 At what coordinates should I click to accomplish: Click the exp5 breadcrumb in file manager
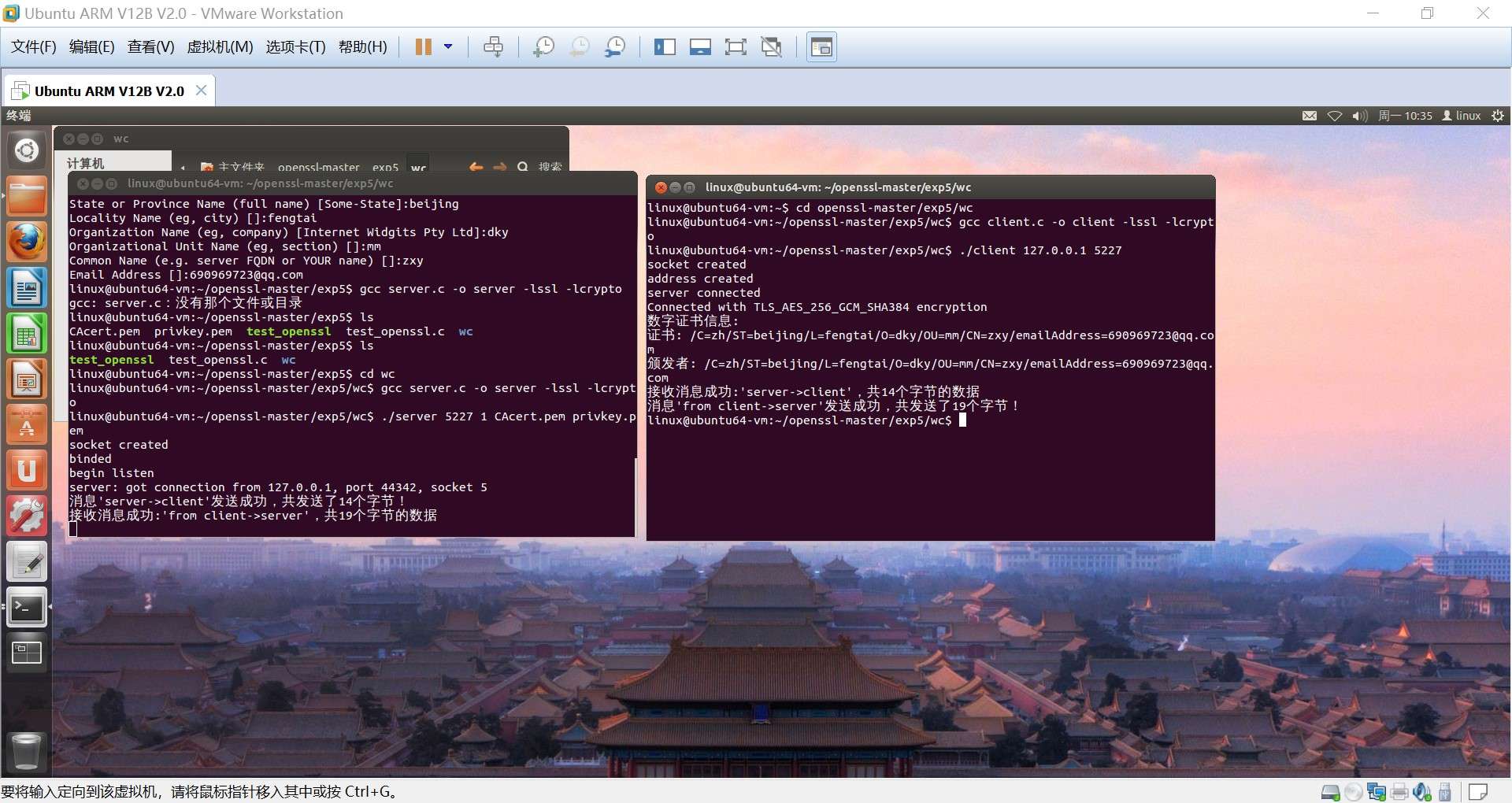pos(385,167)
